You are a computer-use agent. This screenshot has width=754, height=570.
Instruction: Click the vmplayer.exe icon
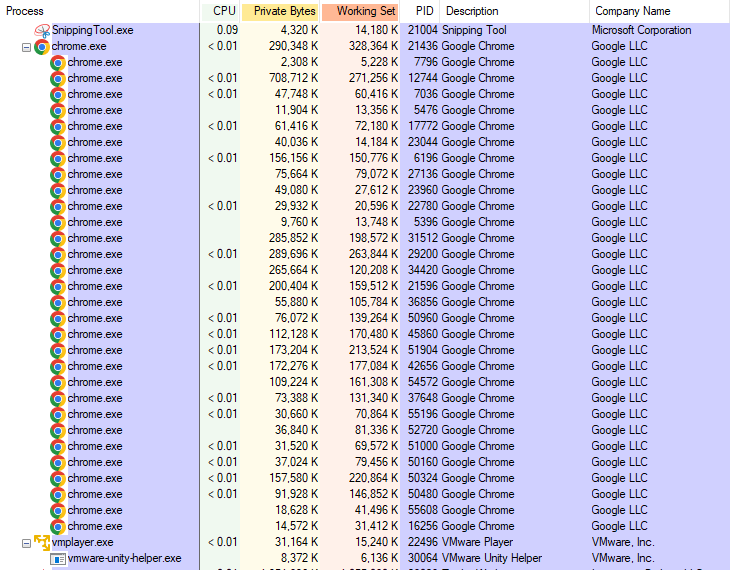click(x=42, y=543)
